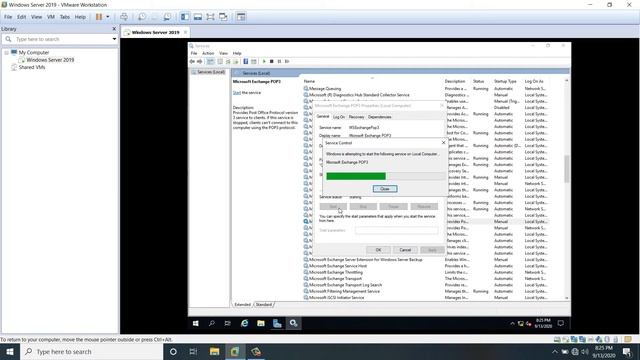
Task: Switch to Log On tab in Properties
Action: (x=339, y=117)
